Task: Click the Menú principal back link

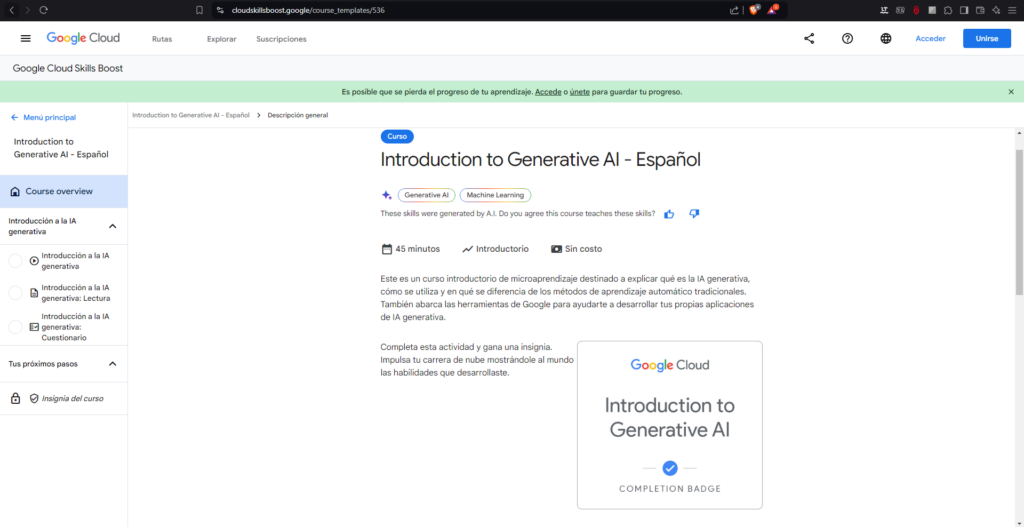Action: (x=43, y=117)
